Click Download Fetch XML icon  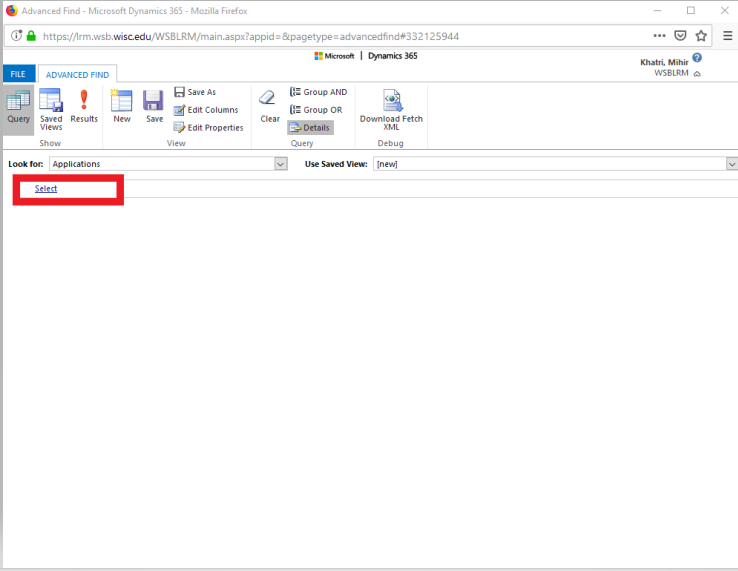click(x=391, y=107)
